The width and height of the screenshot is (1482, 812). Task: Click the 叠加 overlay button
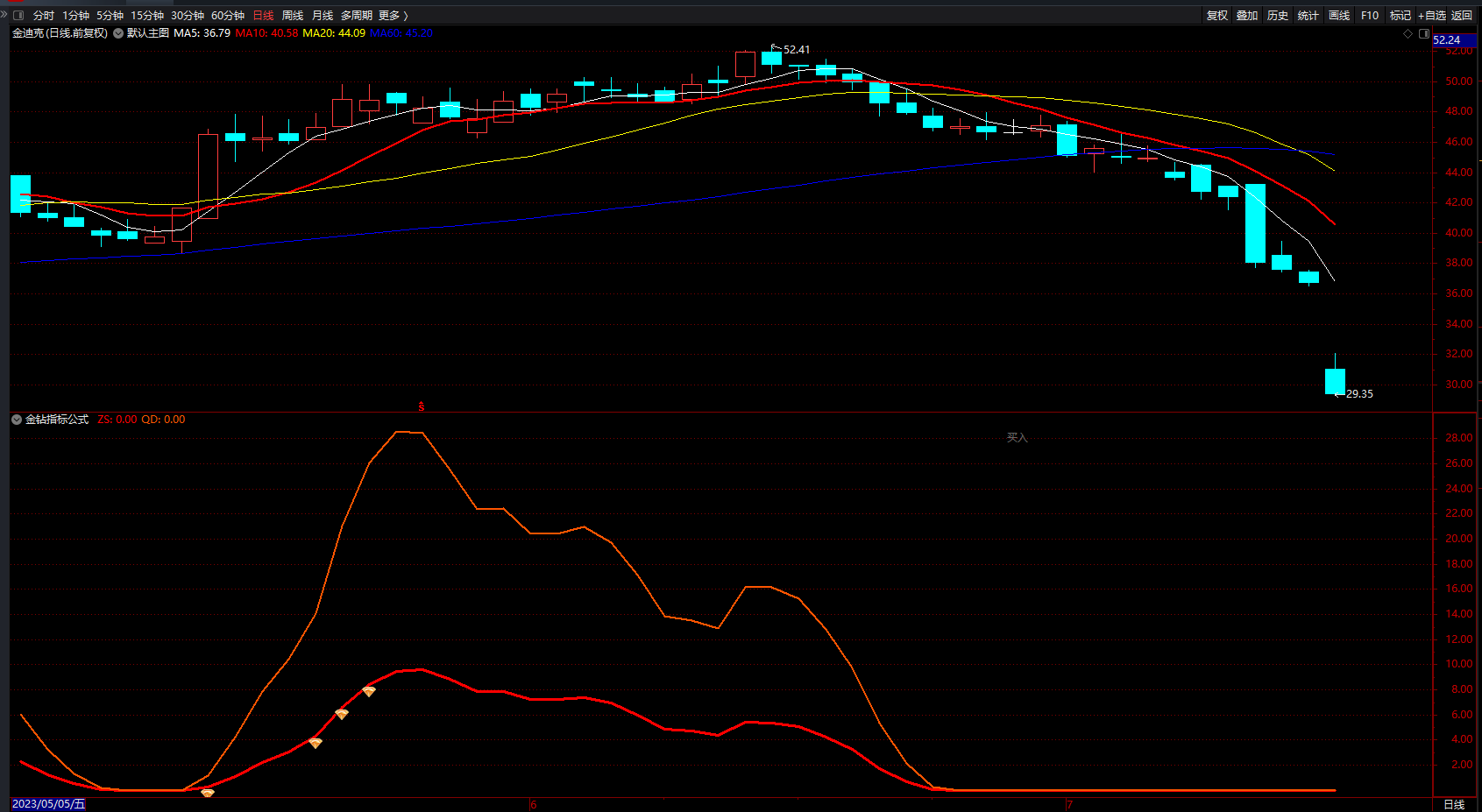[x=1247, y=15]
